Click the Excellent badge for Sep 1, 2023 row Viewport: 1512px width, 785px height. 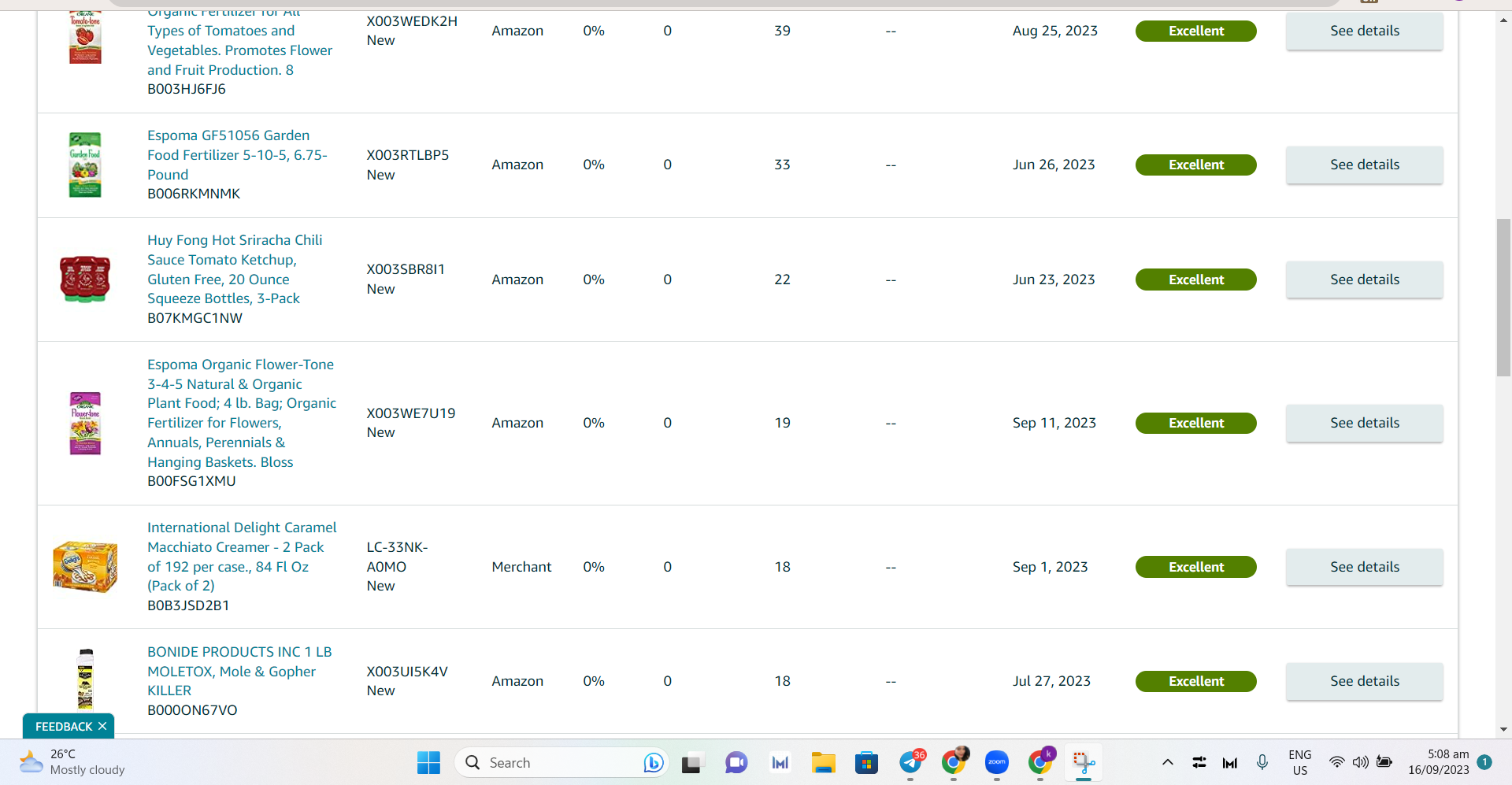(x=1195, y=567)
